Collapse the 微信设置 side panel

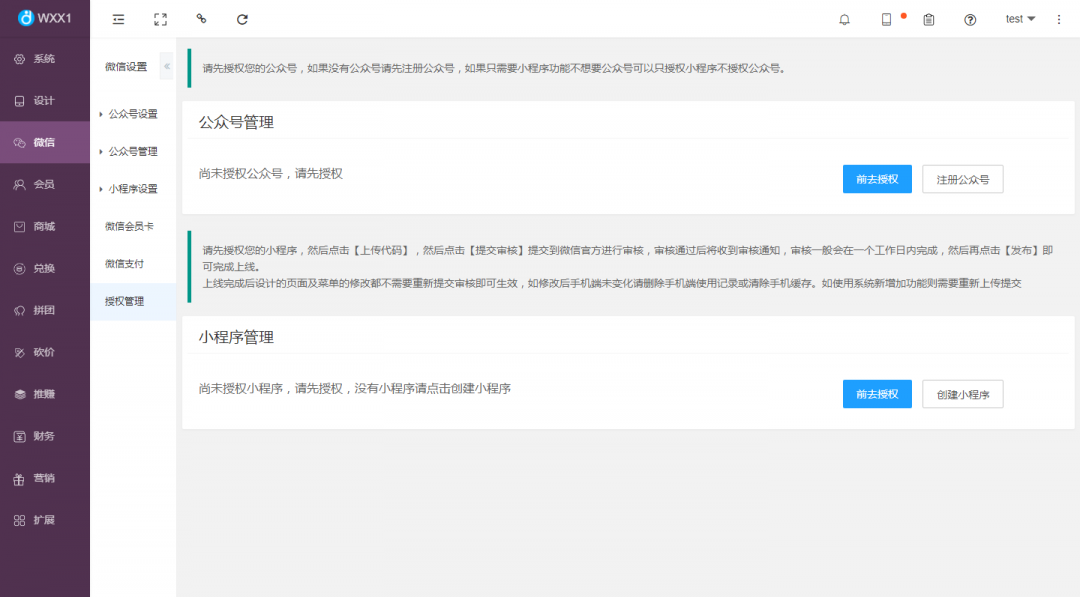click(167, 67)
